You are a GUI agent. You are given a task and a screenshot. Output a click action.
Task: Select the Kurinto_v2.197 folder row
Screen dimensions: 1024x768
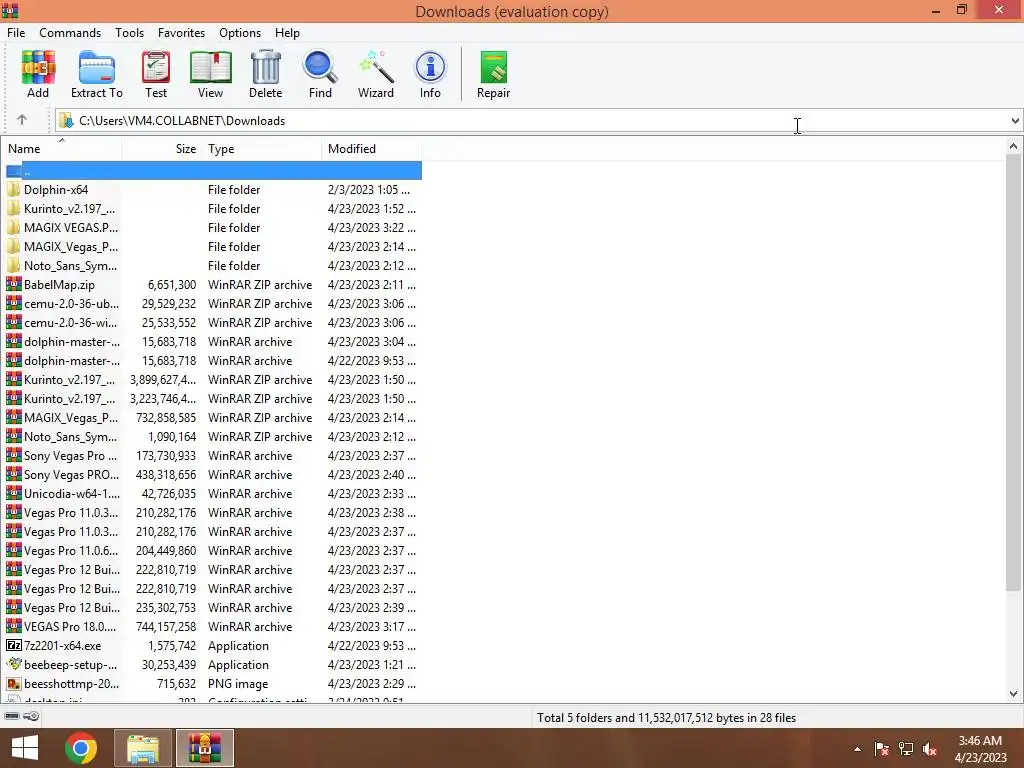point(214,208)
